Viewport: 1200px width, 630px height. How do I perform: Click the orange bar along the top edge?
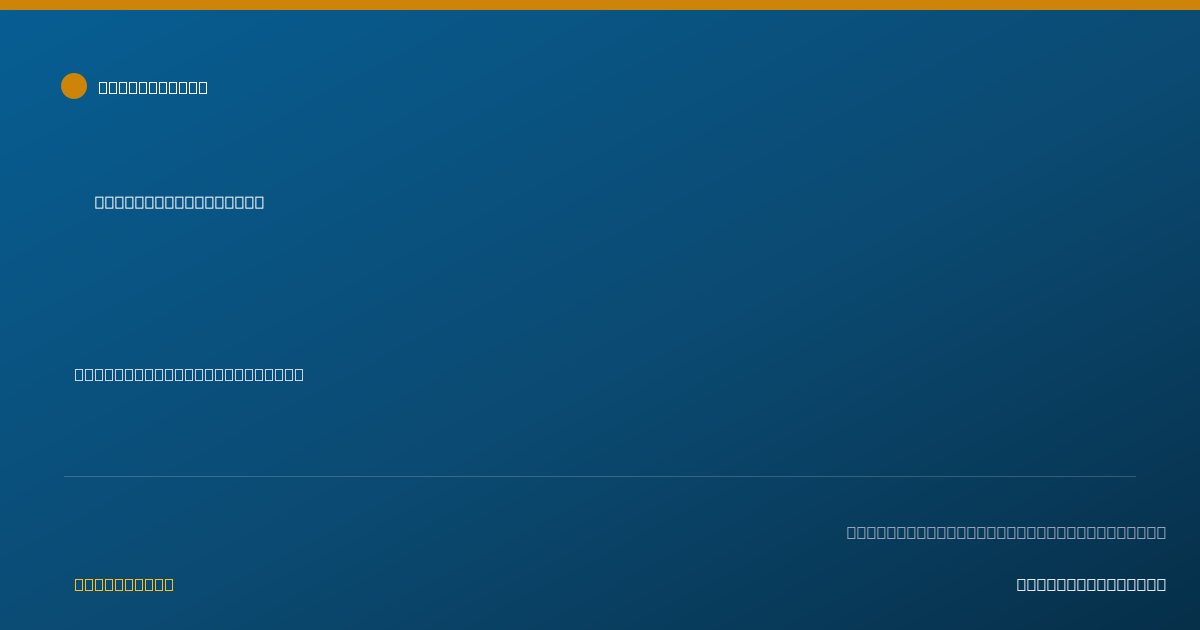(x=600, y=5)
